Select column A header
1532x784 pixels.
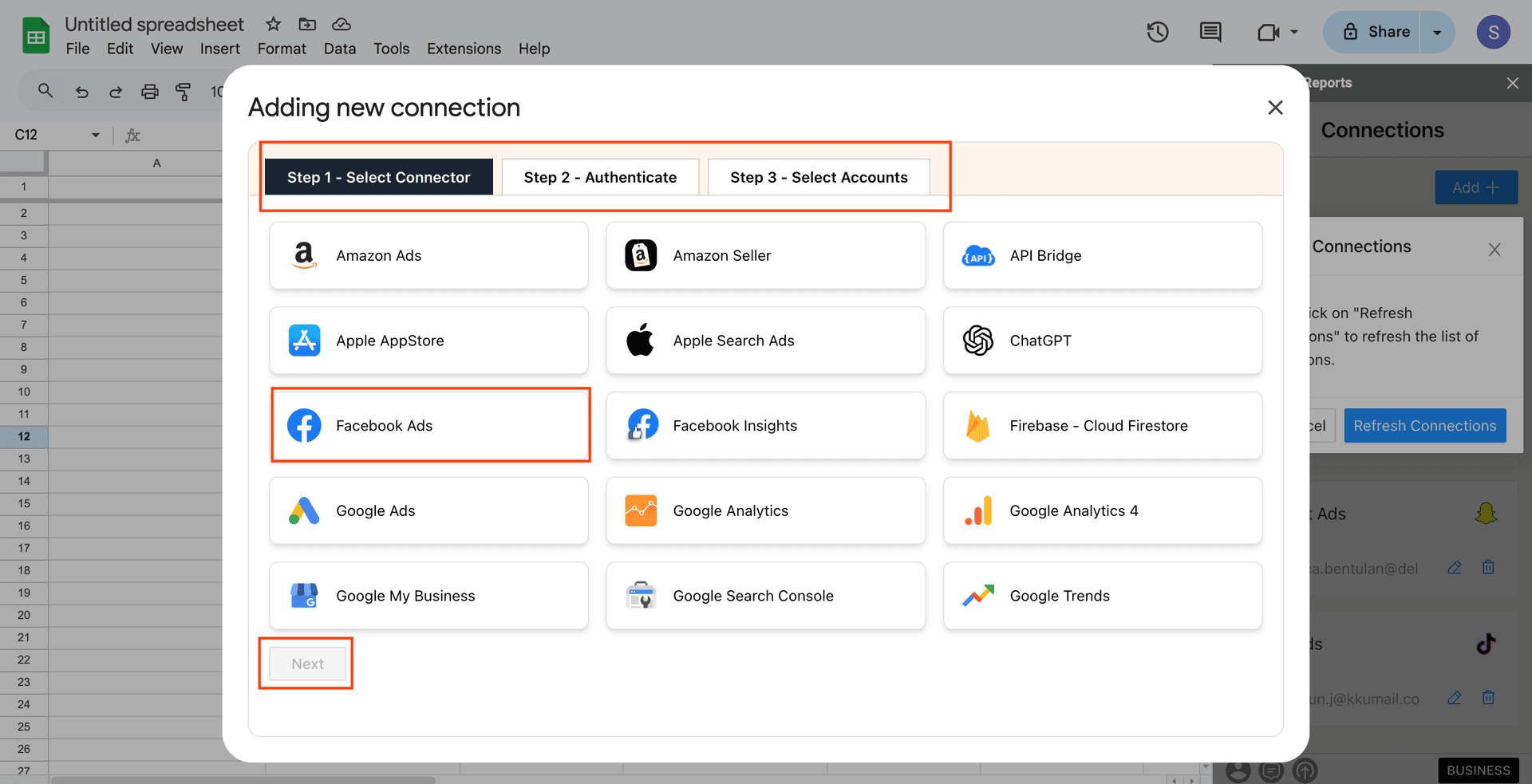[156, 163]
